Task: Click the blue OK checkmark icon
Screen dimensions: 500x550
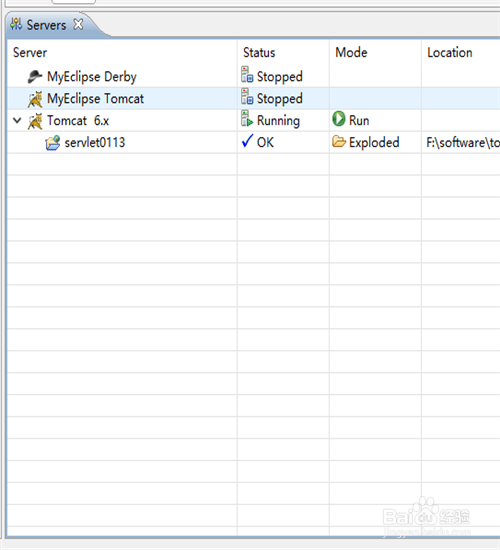Action: point(247,141)
